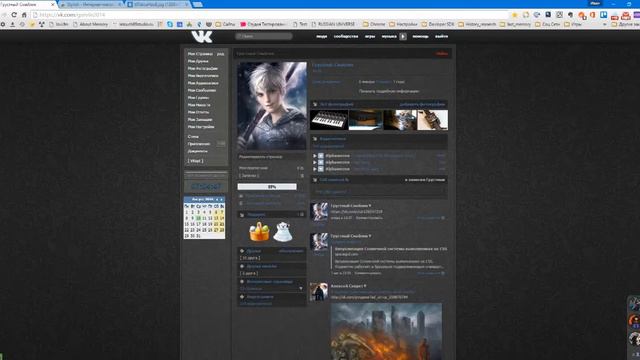640x360 pixels.
Task: Click the large profile avatar picture
Action: [x=272, y=106]
